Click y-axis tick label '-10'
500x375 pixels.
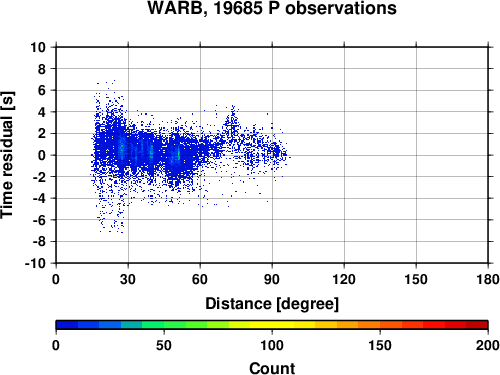pyautogui.click(x=36, y=263)
